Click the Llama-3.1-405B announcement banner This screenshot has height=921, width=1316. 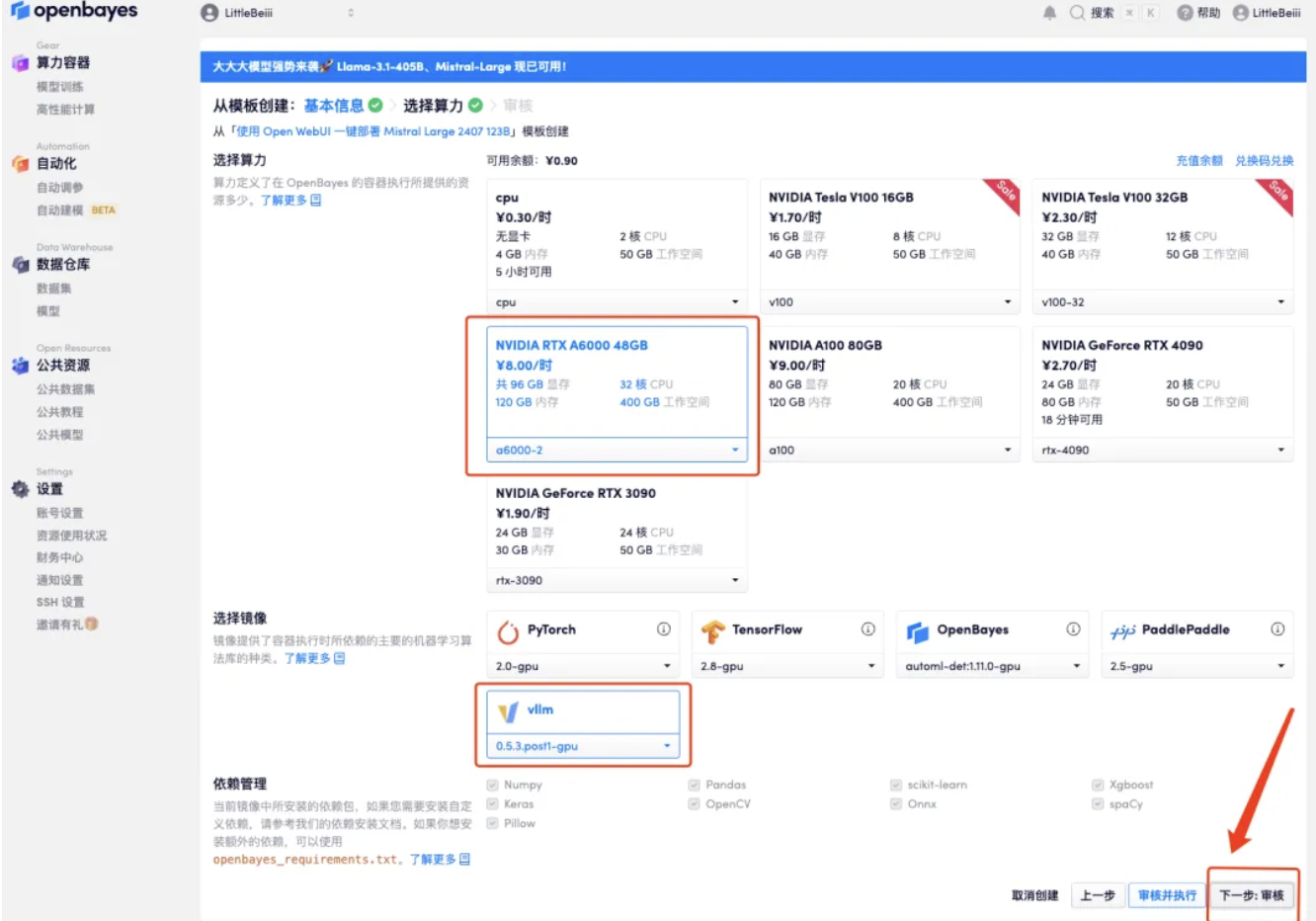click(753, 67)
